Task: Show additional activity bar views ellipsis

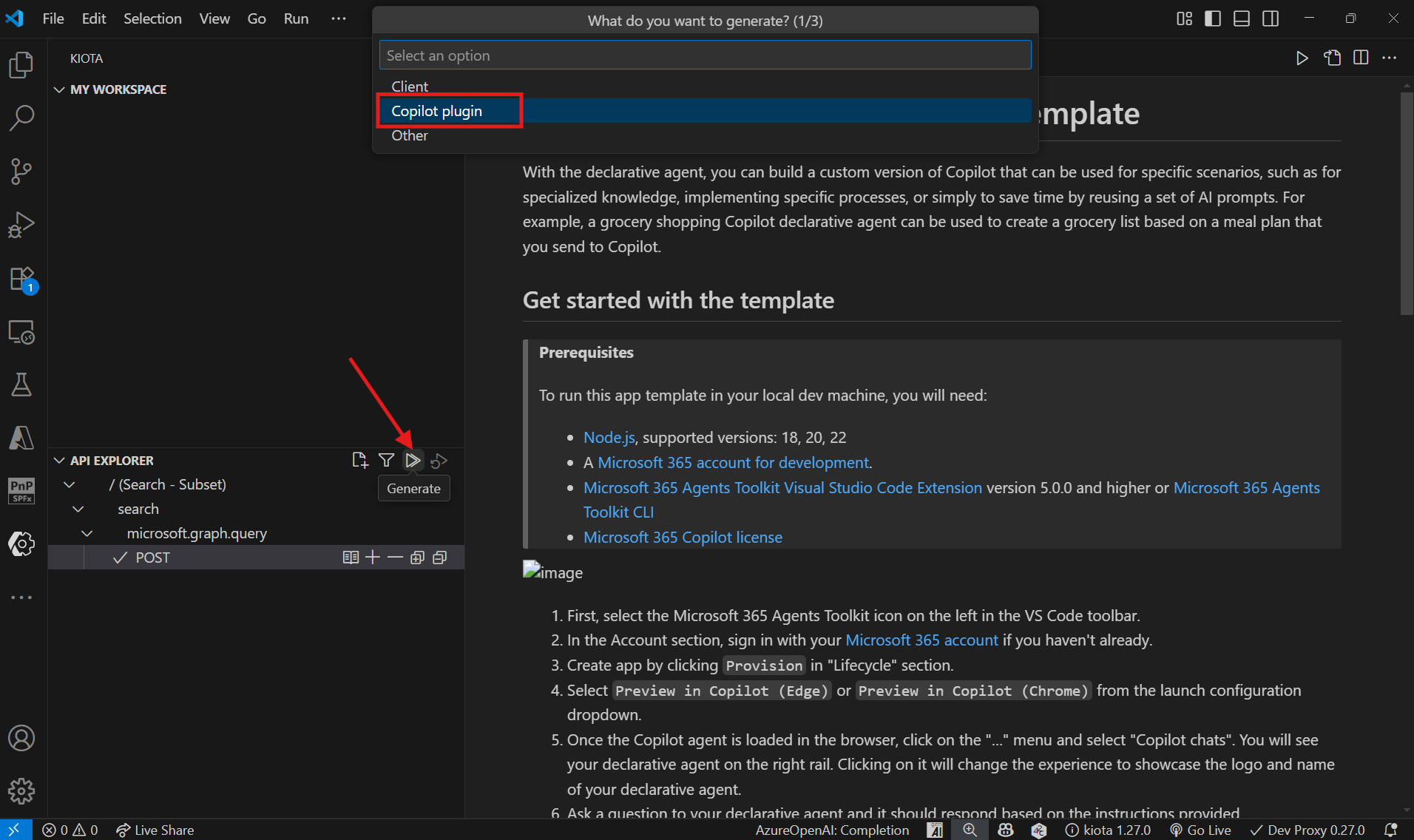Action: click(x=21, y=597)
